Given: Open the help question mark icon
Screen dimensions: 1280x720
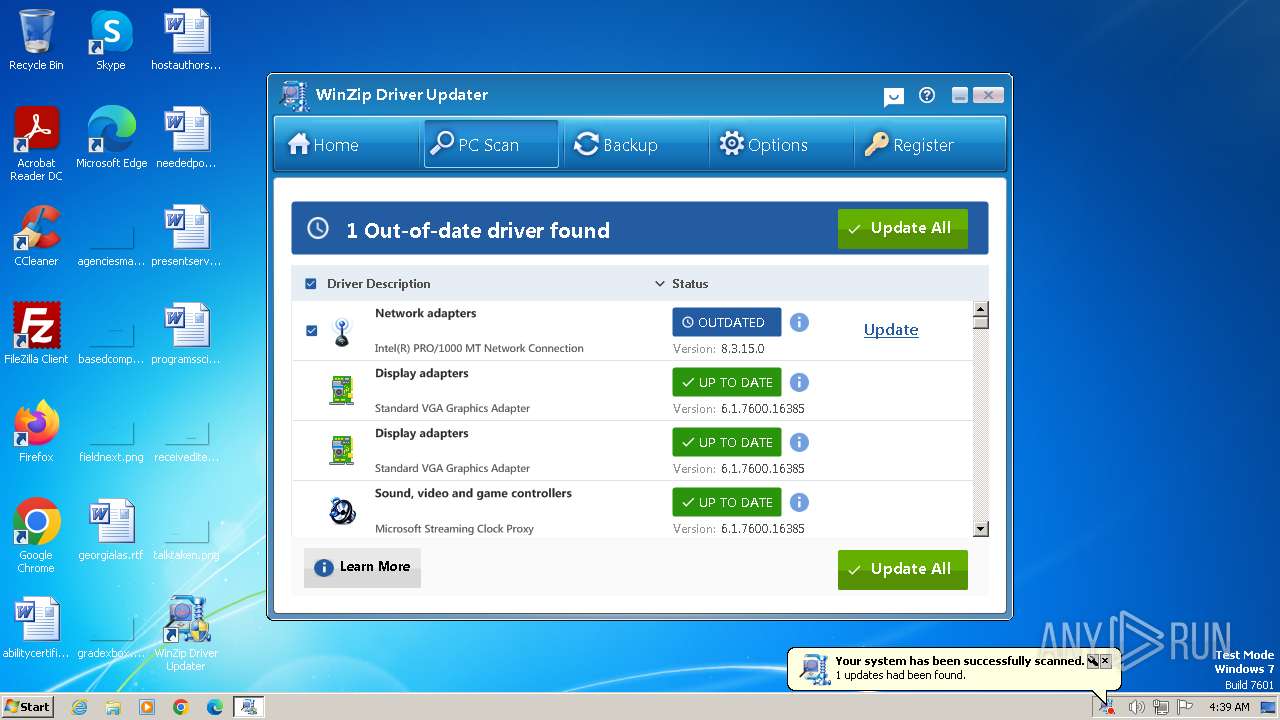Looking at the screenshot, I should [927, 95].
